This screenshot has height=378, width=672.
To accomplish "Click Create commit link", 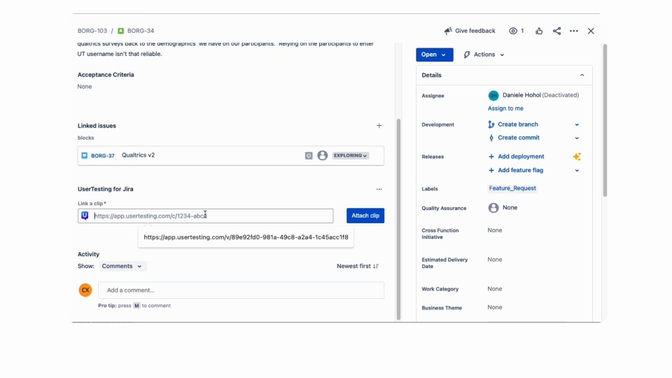I will [x=519, y=138].
